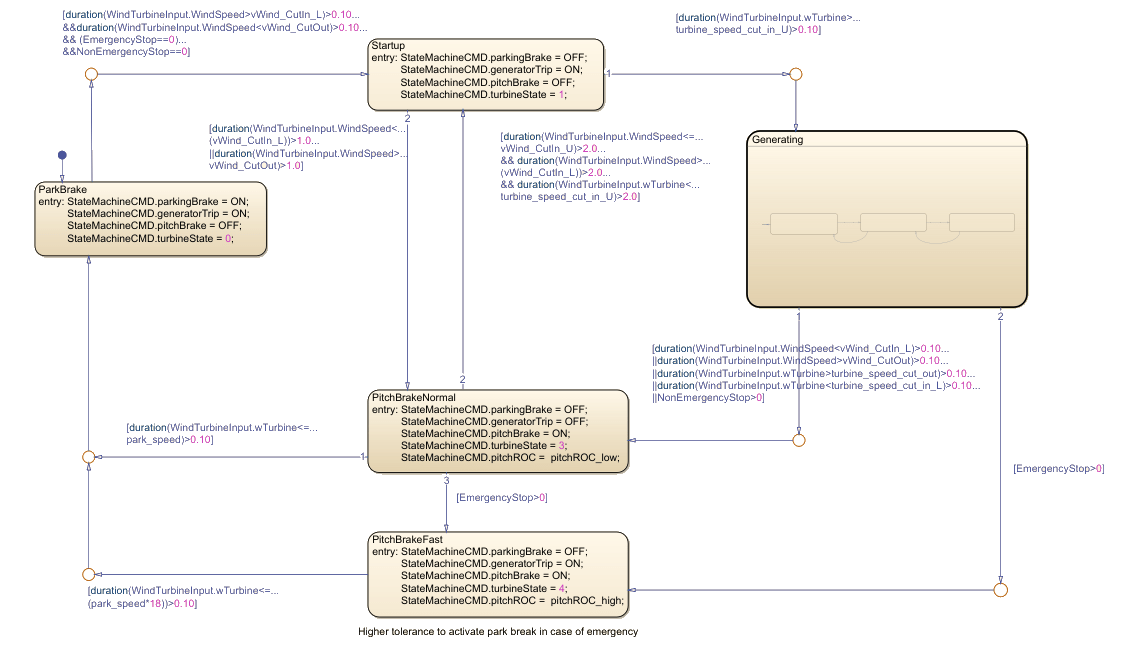This screenshot has width=1132, height=647.
Task: Select the ParkBrake state block
Action: pyautogui.click(x=151, y=219)
